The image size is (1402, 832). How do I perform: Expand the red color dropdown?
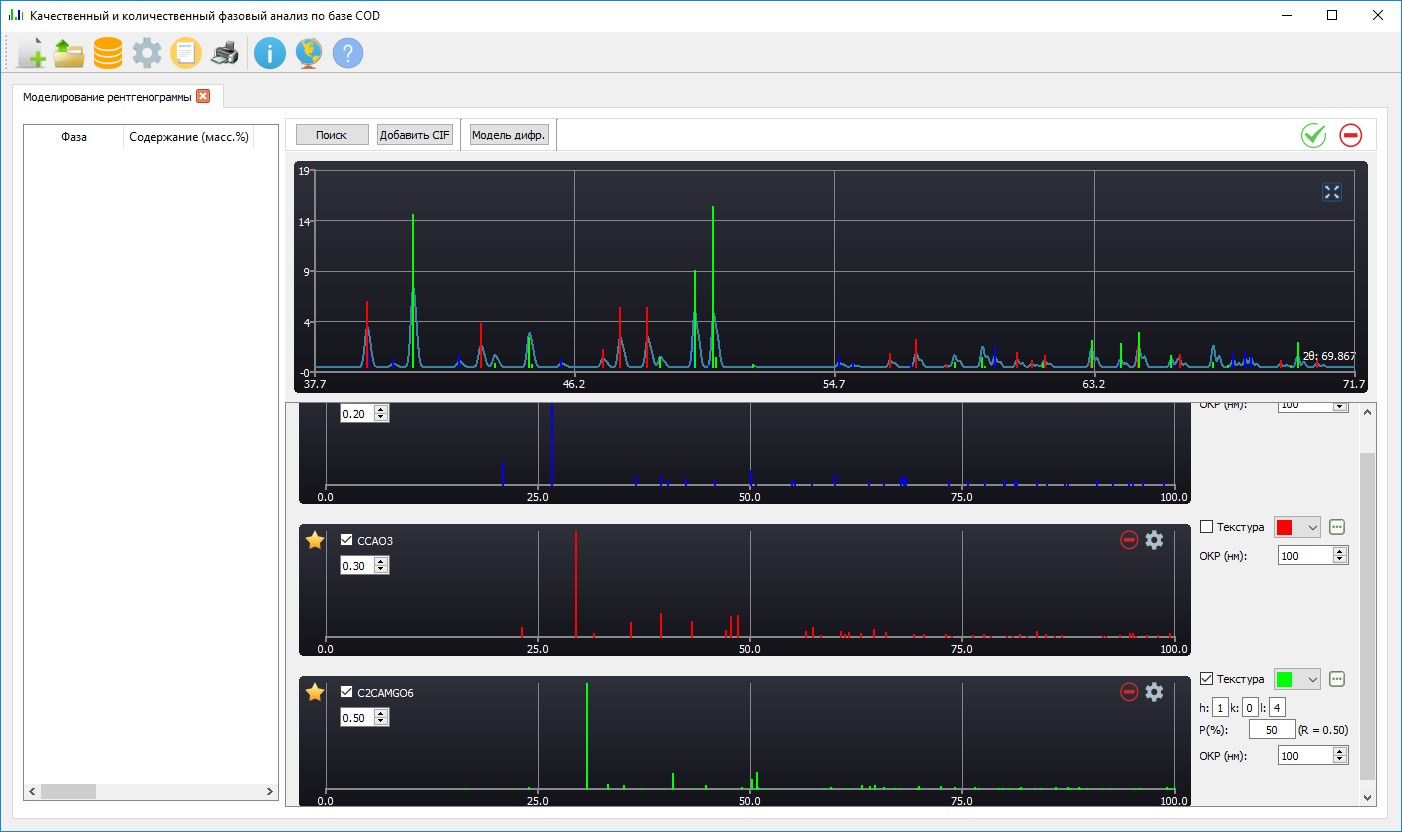[x=1308, y=527]
